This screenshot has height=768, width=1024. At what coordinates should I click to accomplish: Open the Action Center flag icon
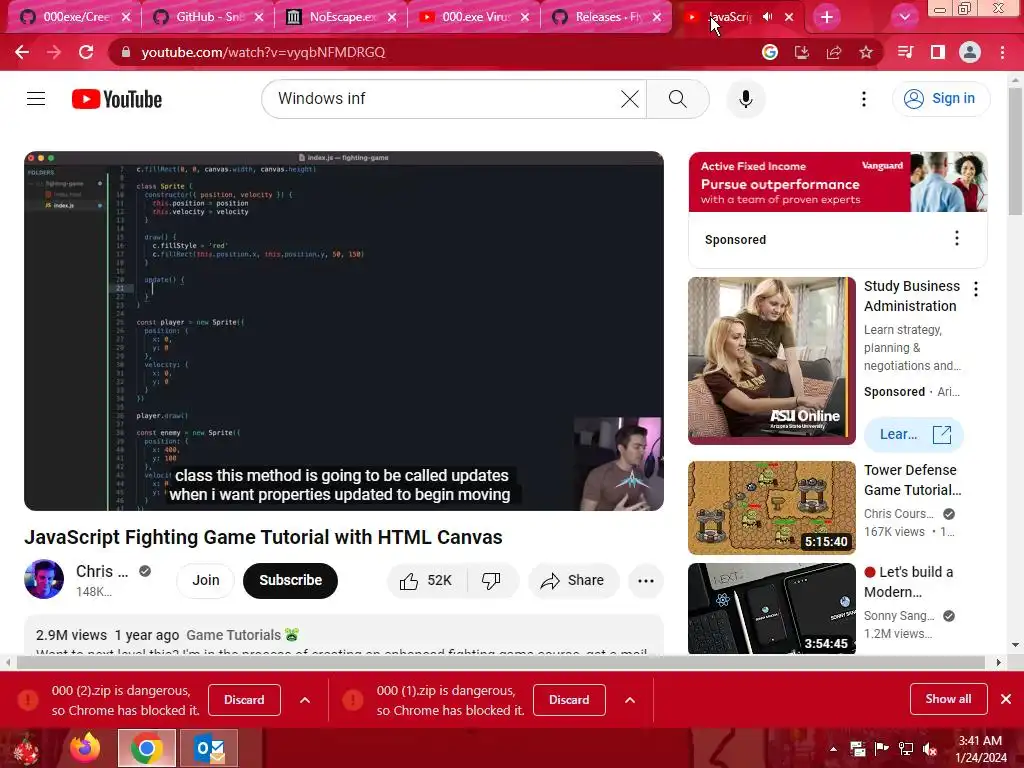click(882, 748)
